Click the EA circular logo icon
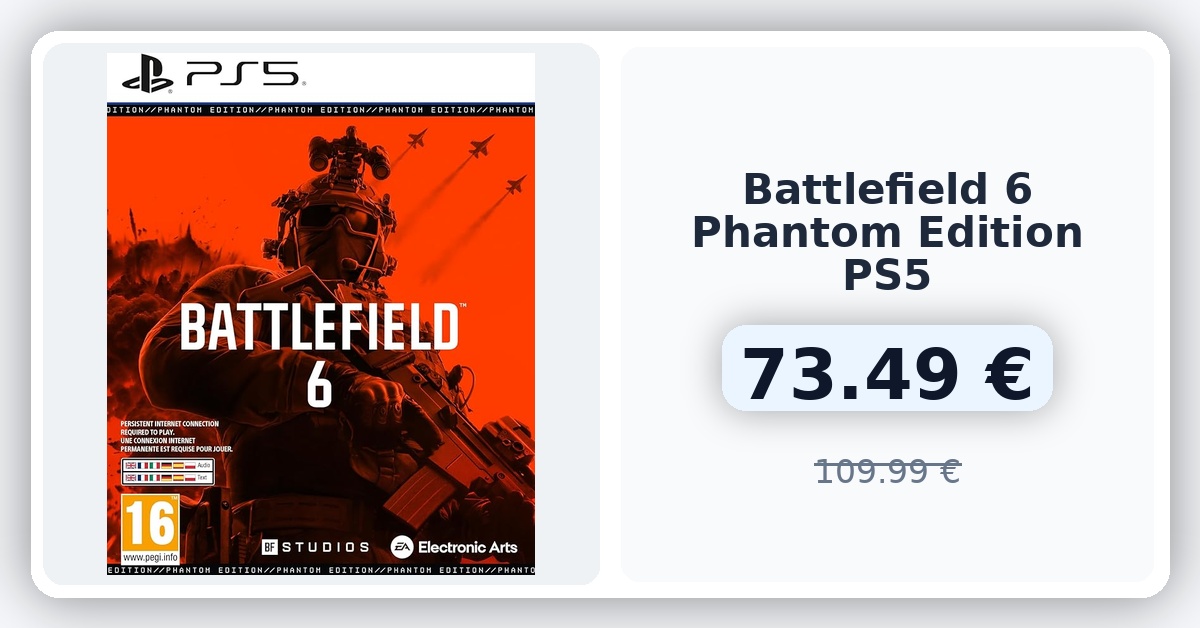 [402, 547]
